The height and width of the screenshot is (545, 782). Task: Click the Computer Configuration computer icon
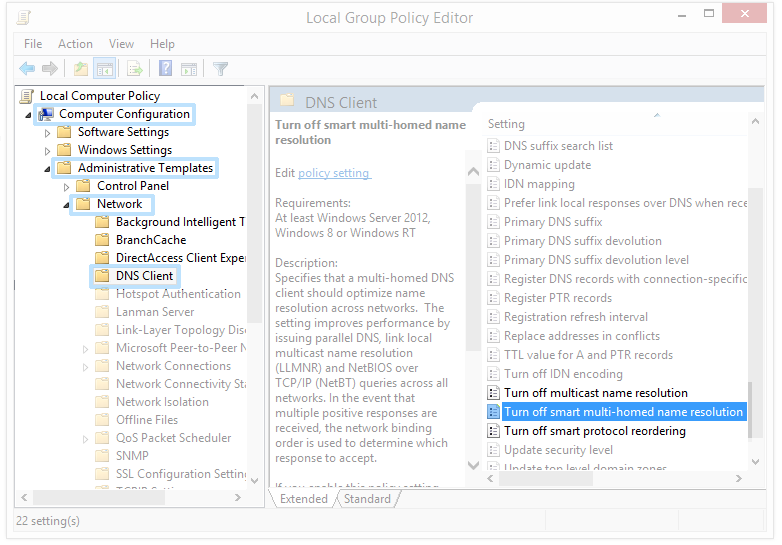(x=46, y=114)
